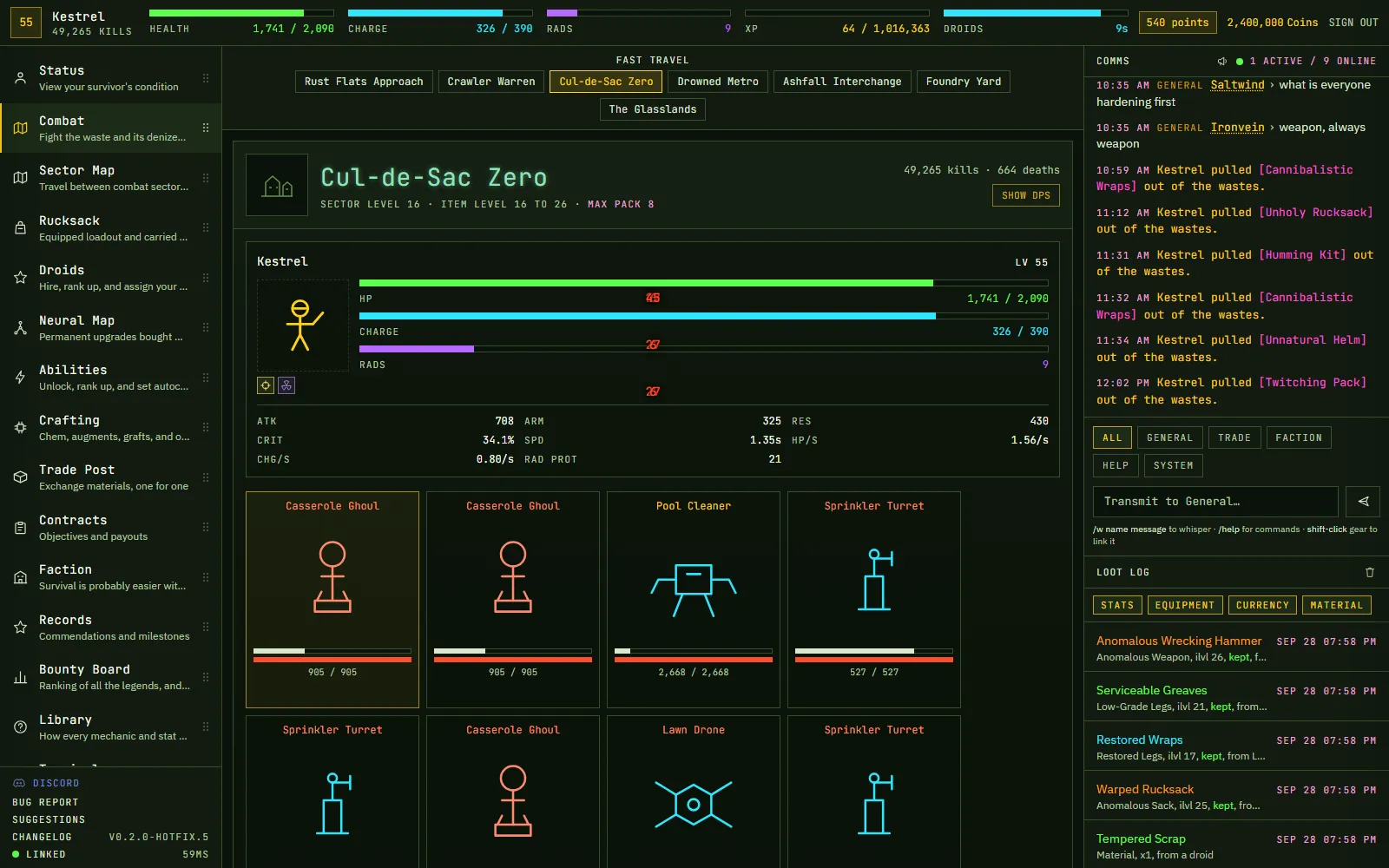This screenshot has height=868, width=1389.
Task: Fast travel to Drowned Metro
Action: [x=718, y=82]
